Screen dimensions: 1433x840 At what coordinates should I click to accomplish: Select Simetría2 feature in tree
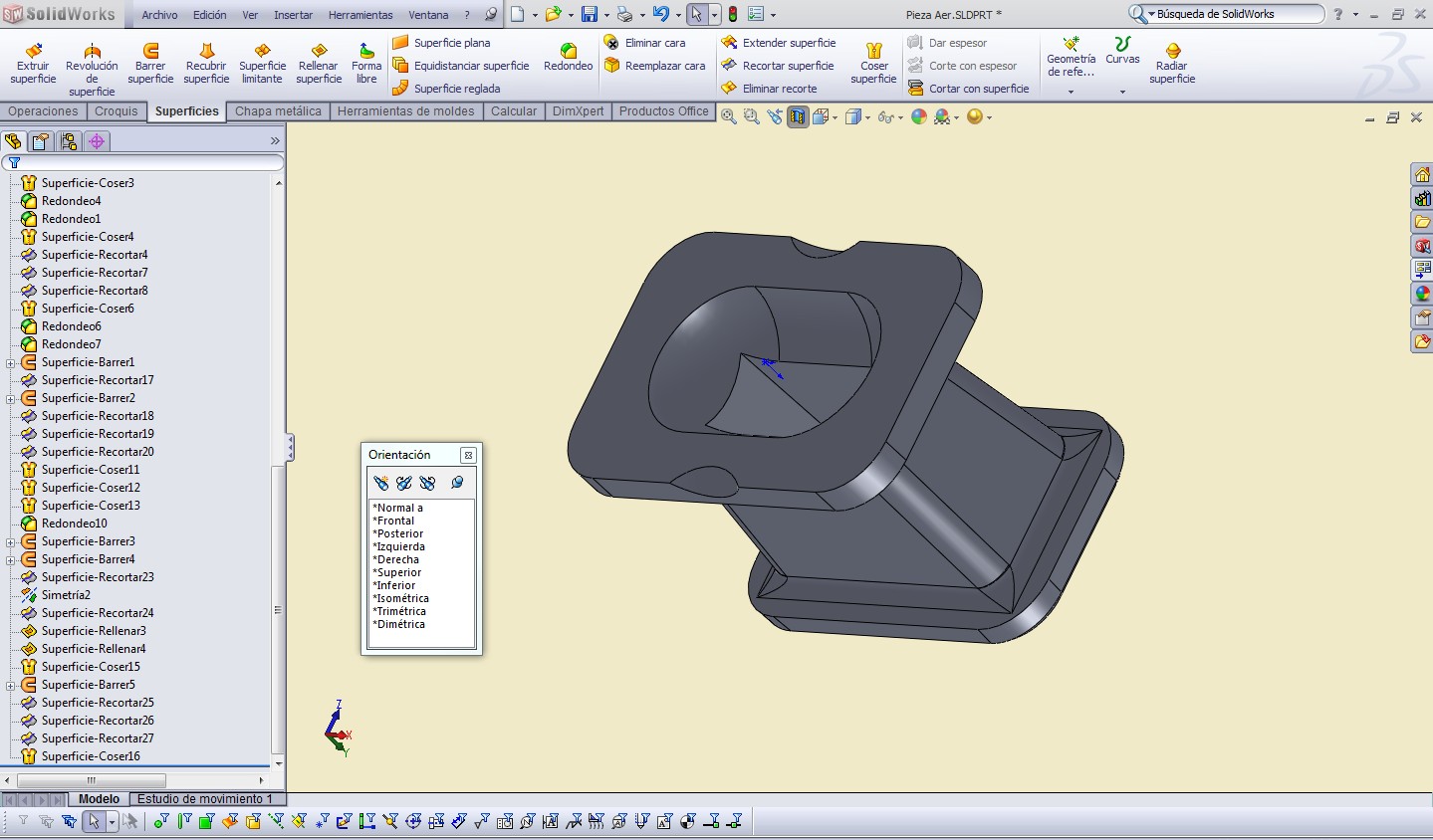pyautogui.click(x=66, y=595)
